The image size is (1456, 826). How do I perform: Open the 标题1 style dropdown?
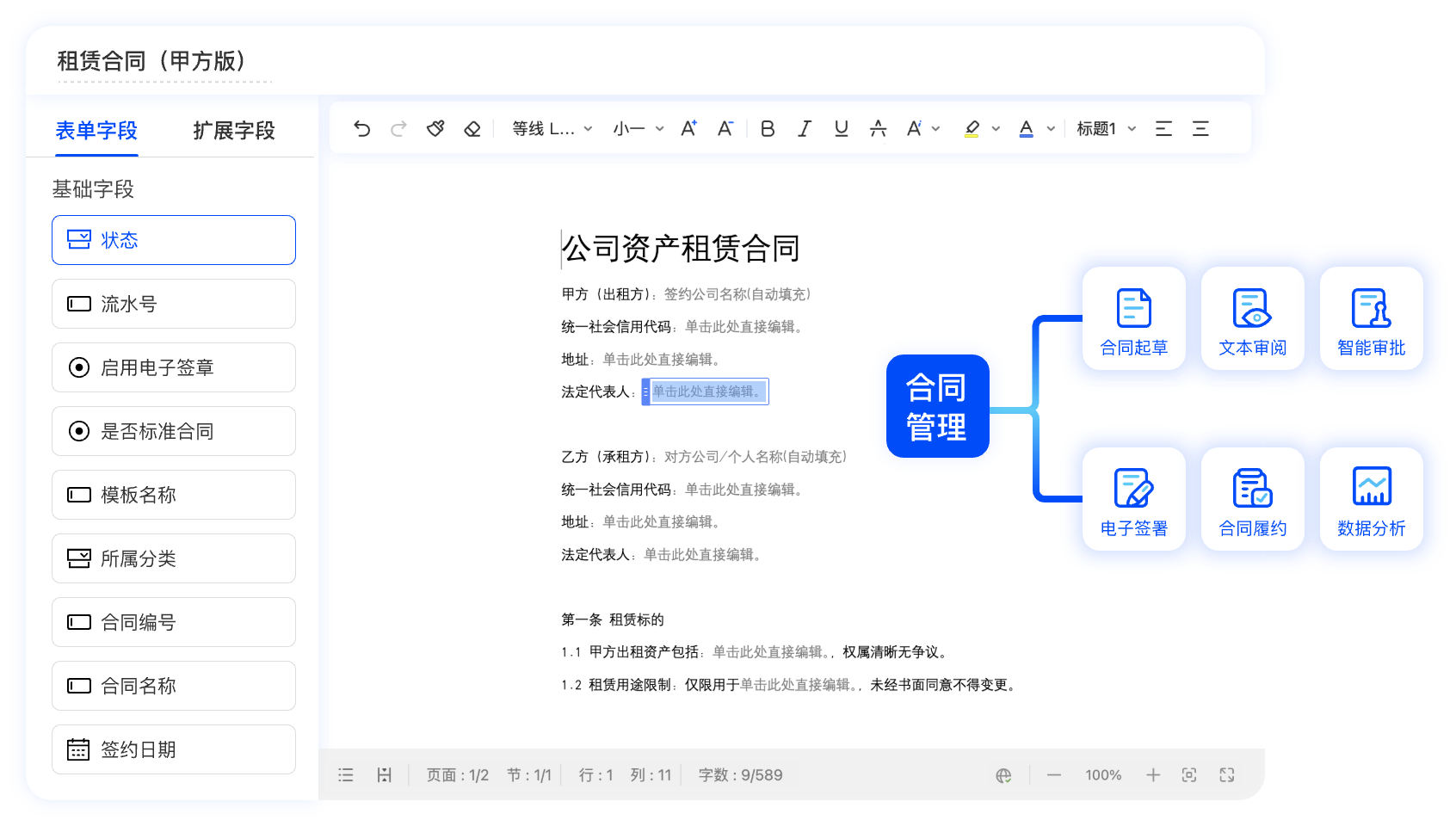click(x=1106, y=129)
